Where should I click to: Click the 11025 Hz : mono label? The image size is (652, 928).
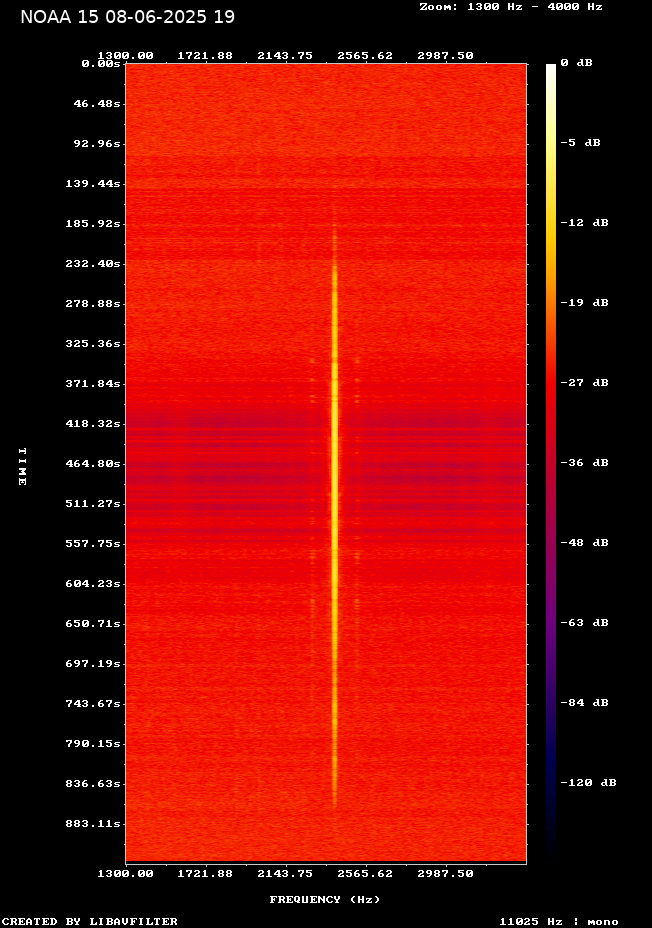click(x=559, y=922)
